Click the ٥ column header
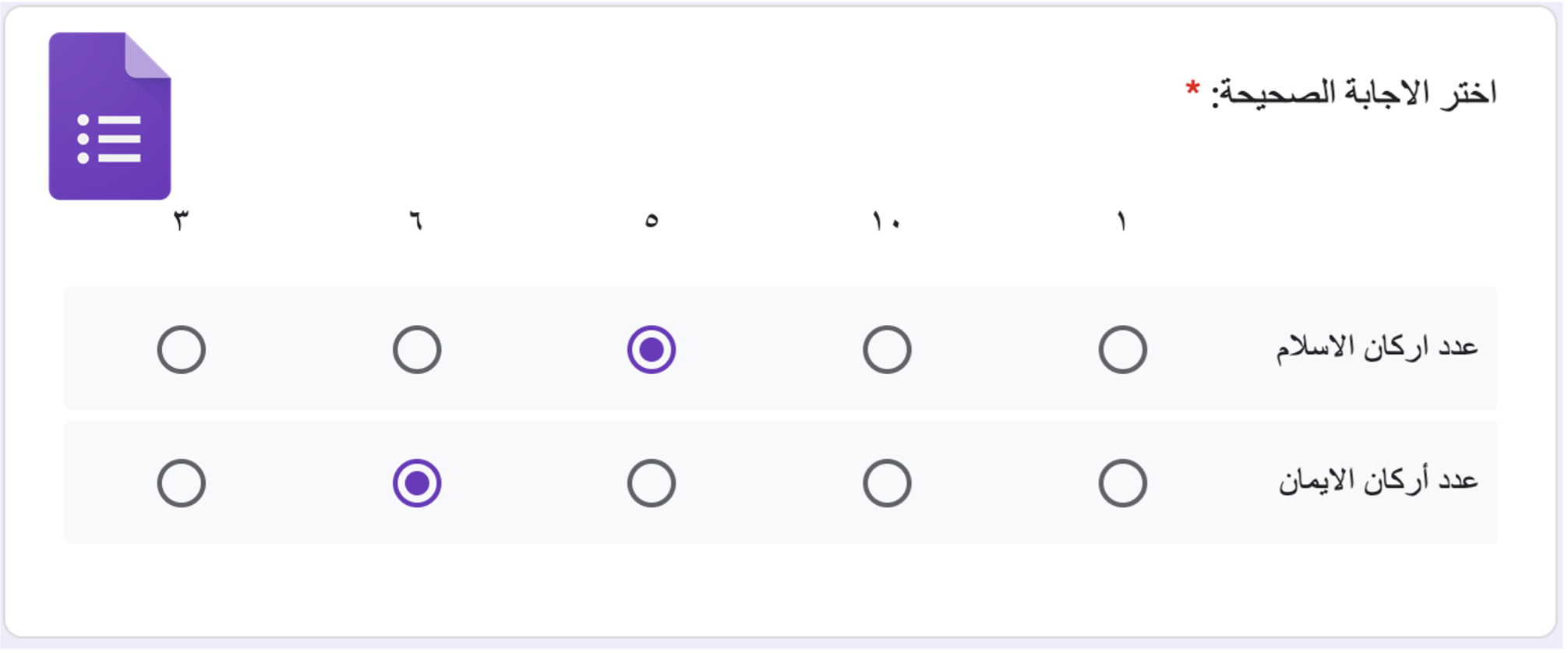1568x653 pixels. click(x=652, y=221)
